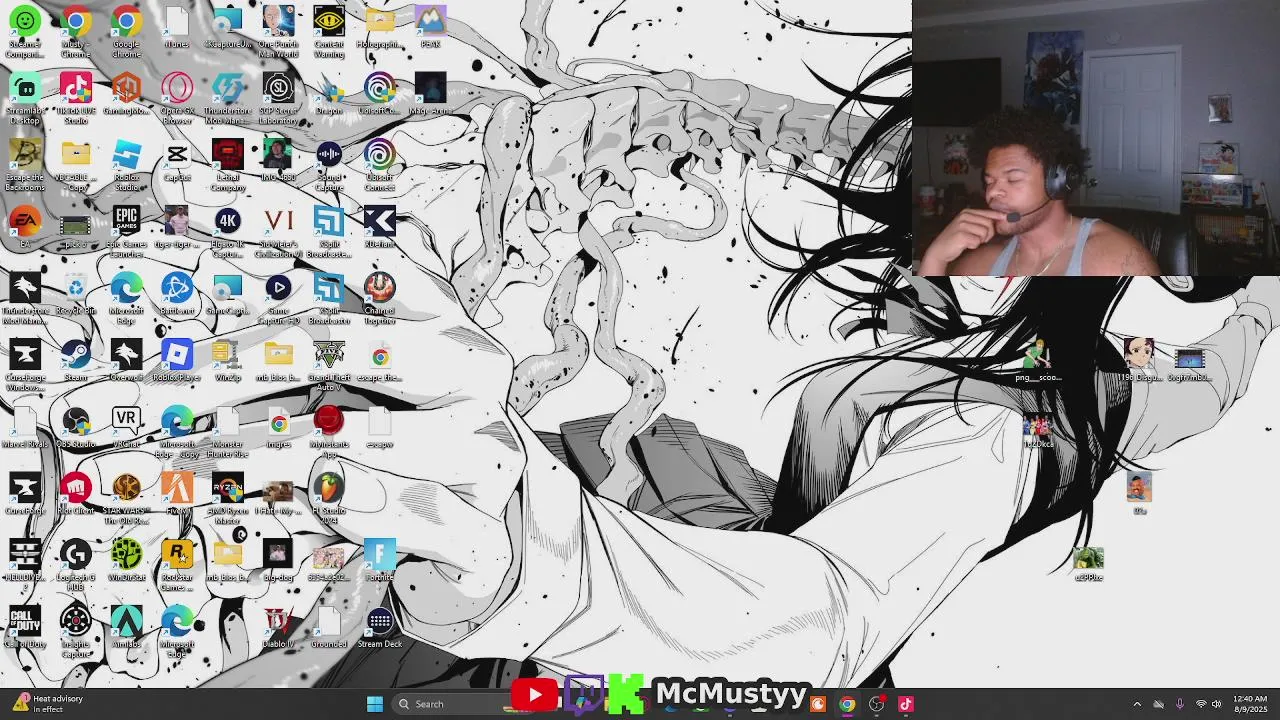Select the CapCut desktop icon

point(177,160)
